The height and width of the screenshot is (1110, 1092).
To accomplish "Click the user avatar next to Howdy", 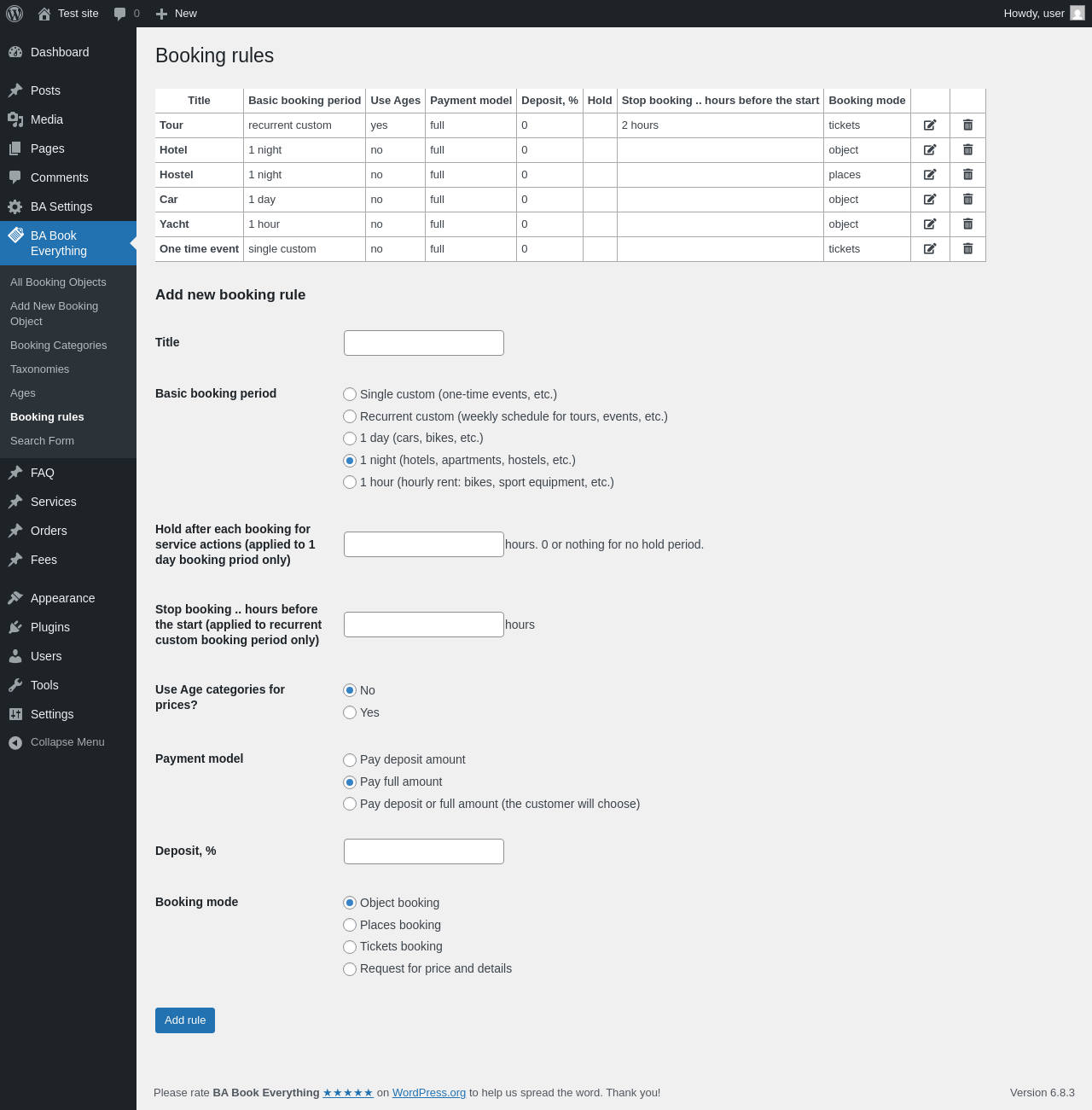I will pyautogui.click(x=1077, y=14).
